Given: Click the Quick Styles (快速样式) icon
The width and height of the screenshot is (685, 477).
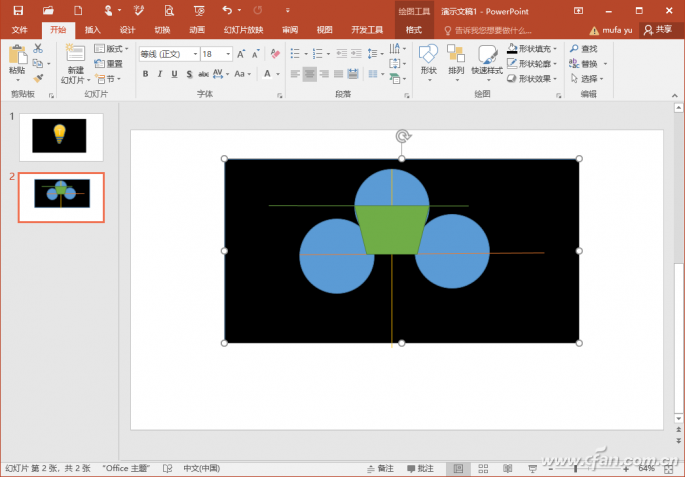Looking at the screenshot, I should coord(487,54).
